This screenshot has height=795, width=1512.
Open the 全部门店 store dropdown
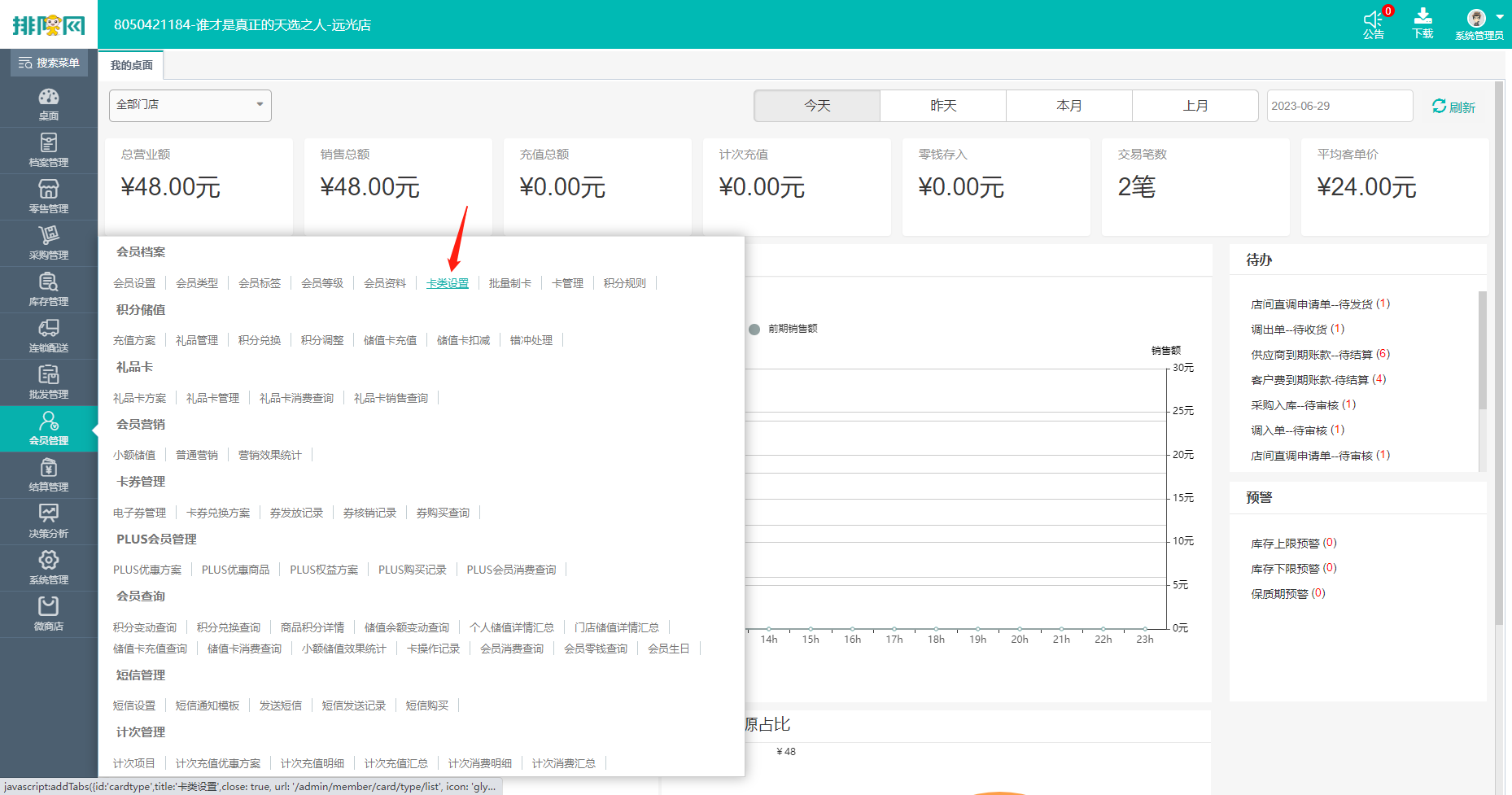point(190,105)
